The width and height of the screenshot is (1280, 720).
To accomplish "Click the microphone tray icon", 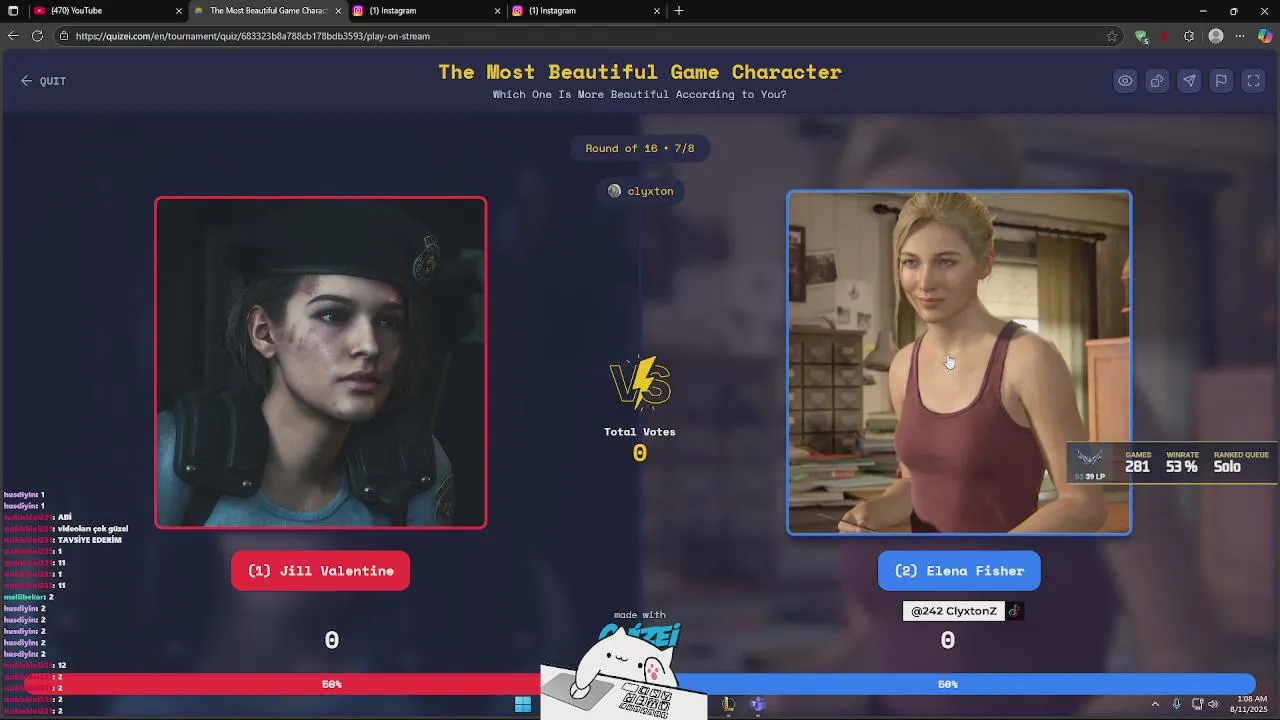I will (x=1177, y=704).
